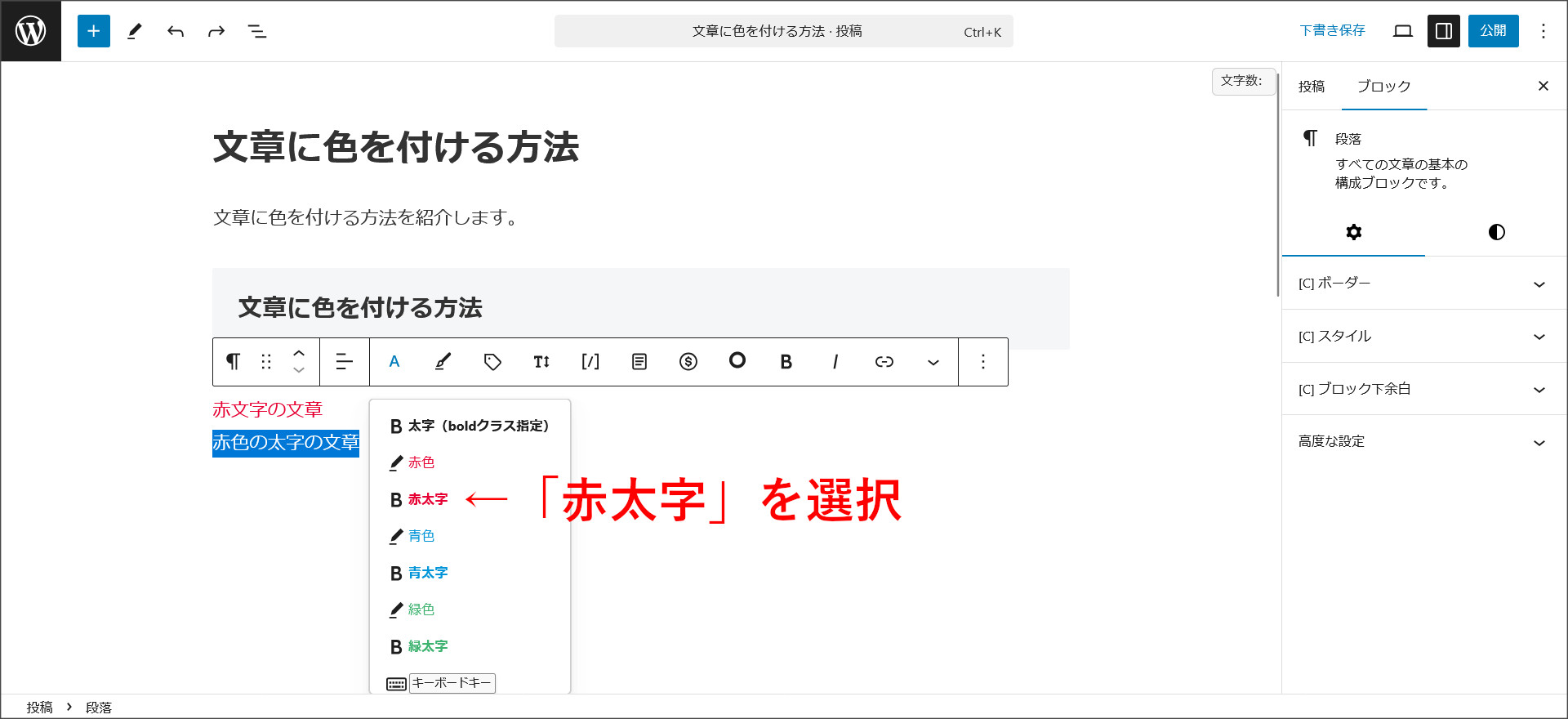Toggle the settings sidebar panel button
This screenshot has width=1568, height=719.
coord(1443,31)
